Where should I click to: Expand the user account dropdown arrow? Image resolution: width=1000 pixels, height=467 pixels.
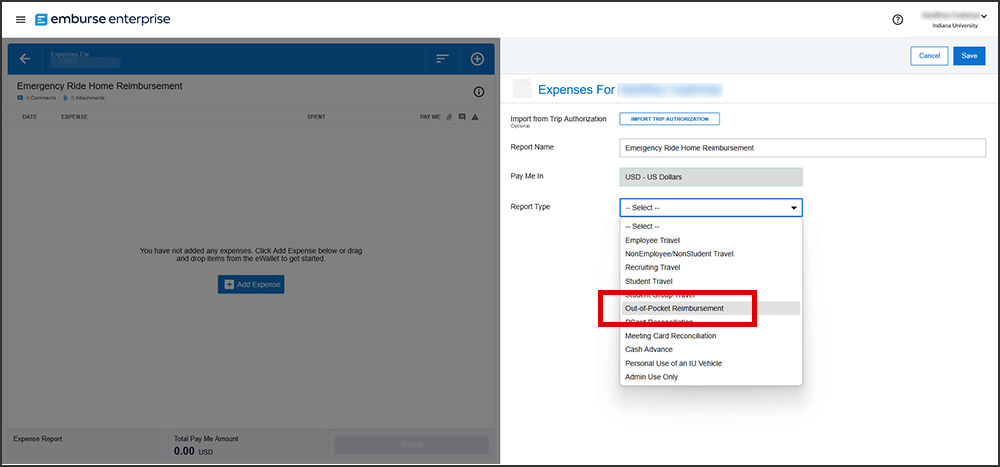tap(984, 15)
